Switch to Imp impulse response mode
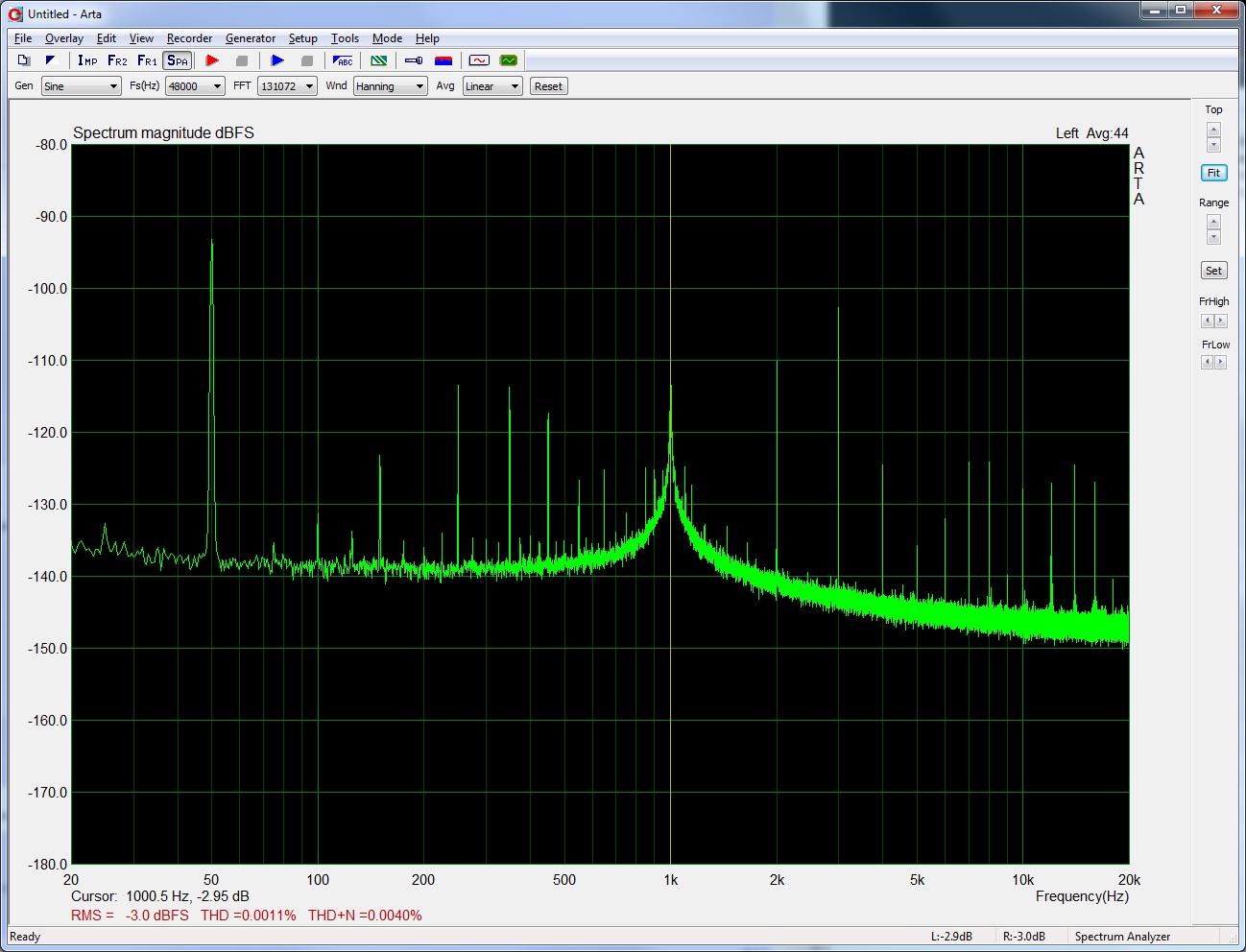Screen dimensions: 1246x952 tap(87, 60)
